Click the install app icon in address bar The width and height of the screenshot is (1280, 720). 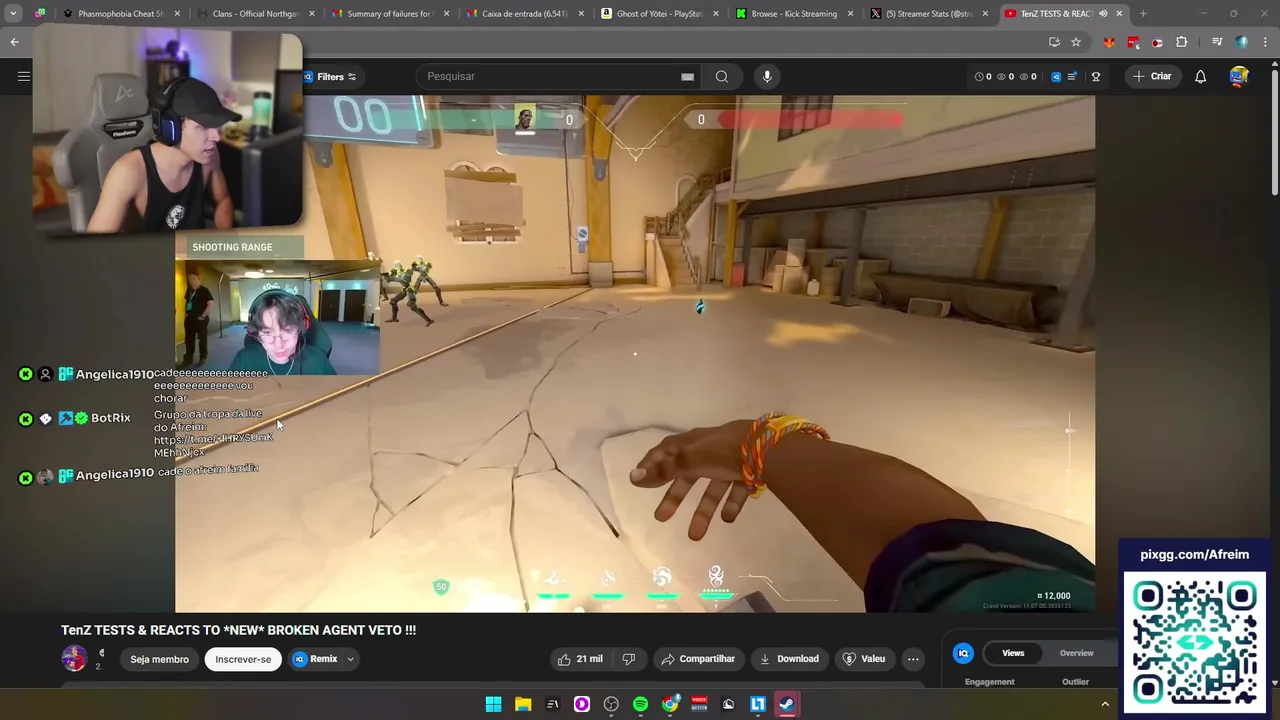point(1054,42)
